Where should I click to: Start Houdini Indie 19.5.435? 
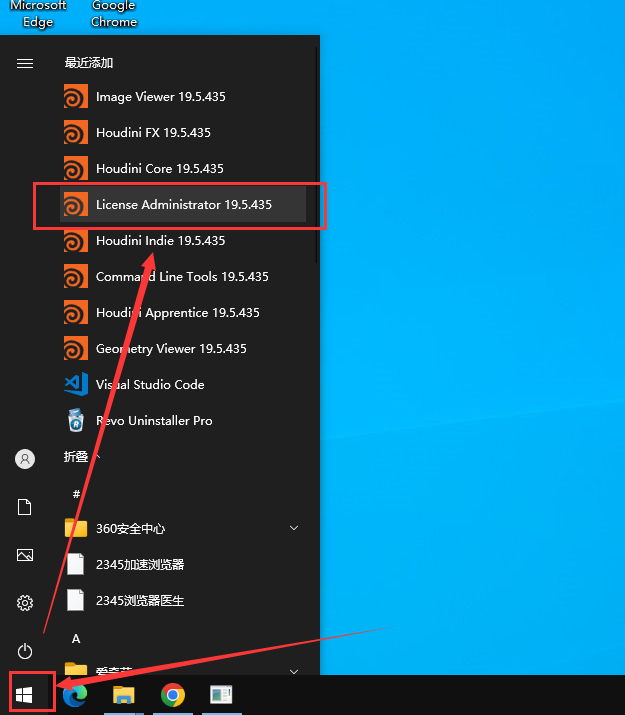[160, 241]
